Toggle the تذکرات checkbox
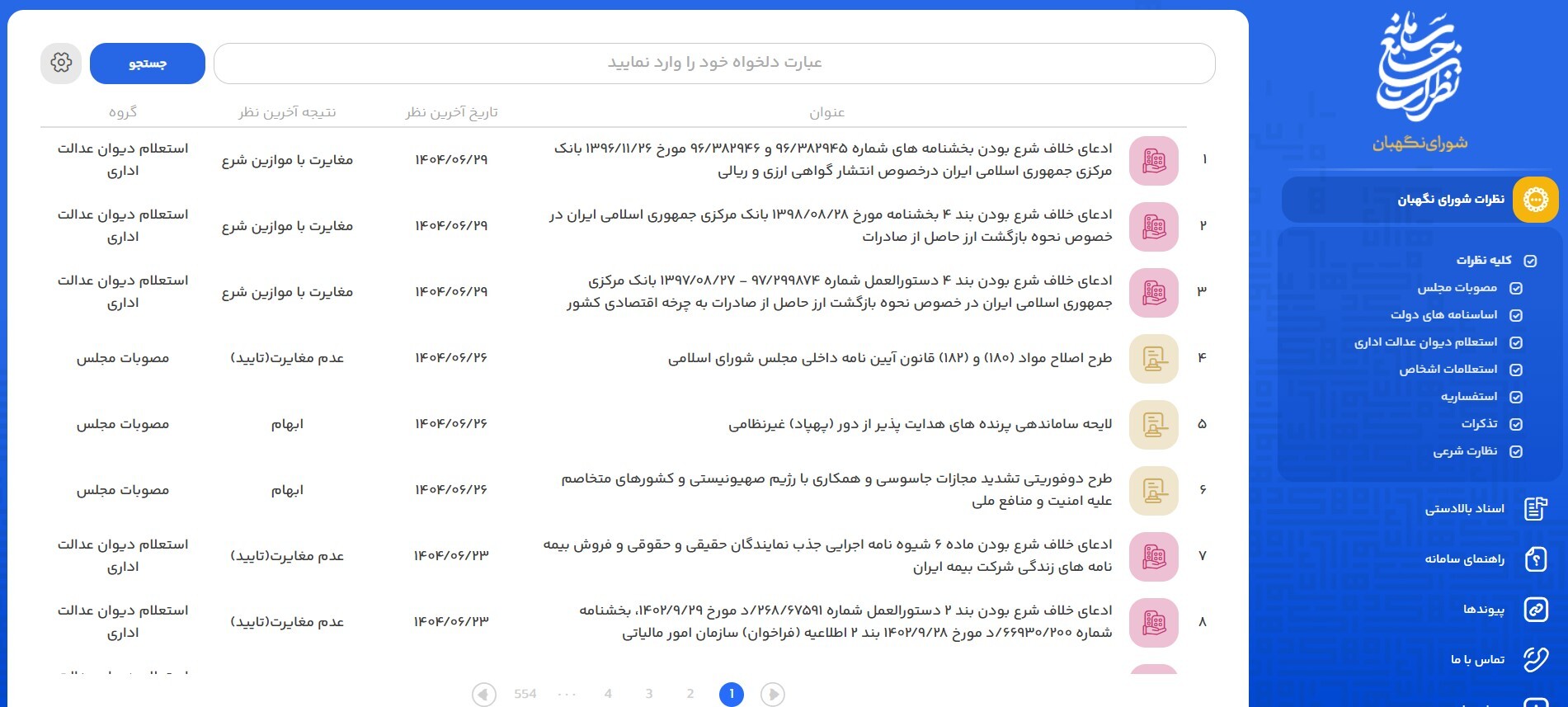 (x=1515, y=424)
